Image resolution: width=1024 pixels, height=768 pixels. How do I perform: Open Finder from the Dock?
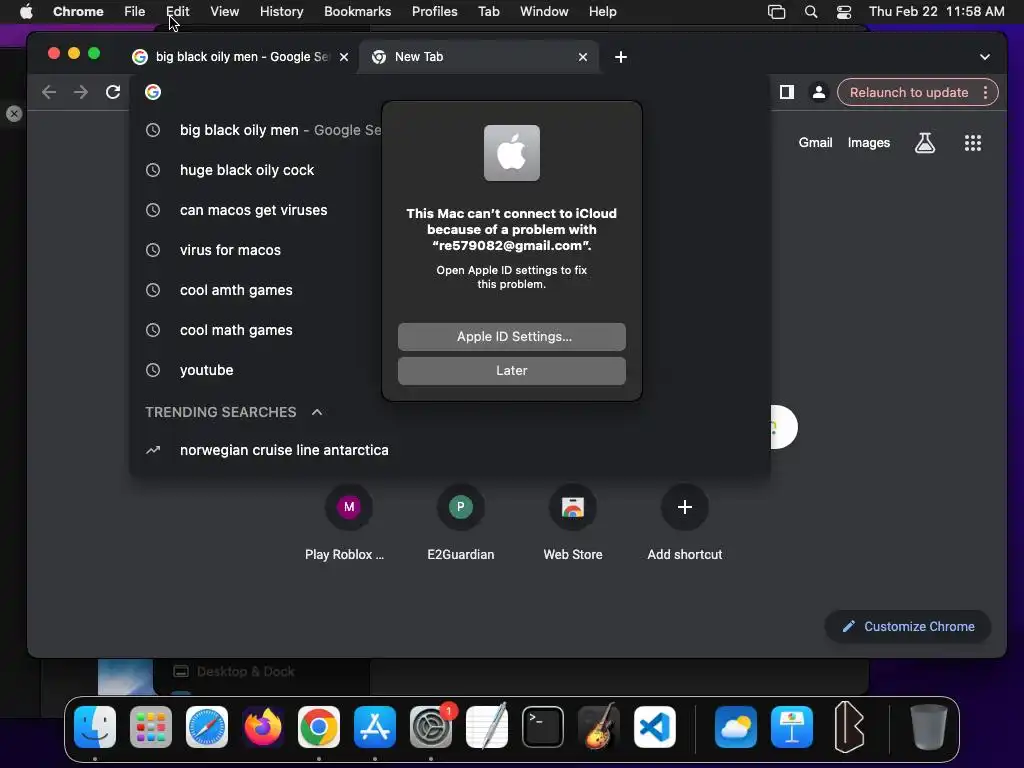tap(95, 727)
